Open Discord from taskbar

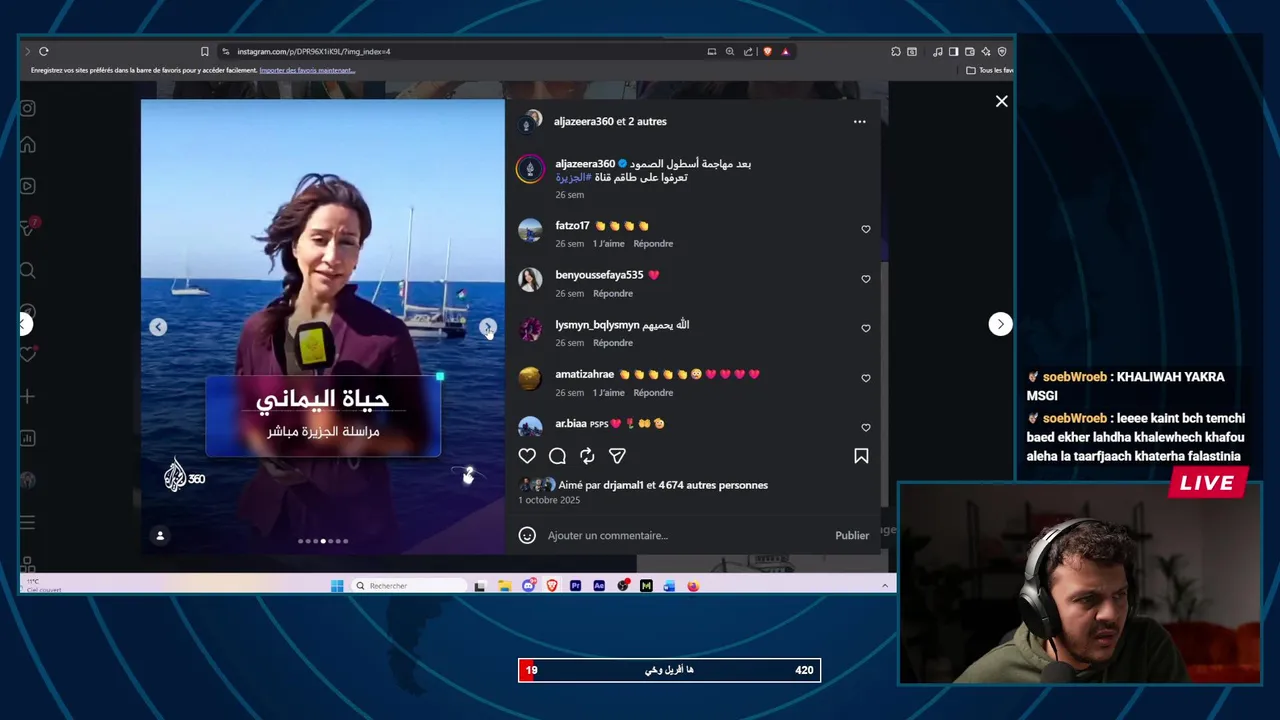528,586
